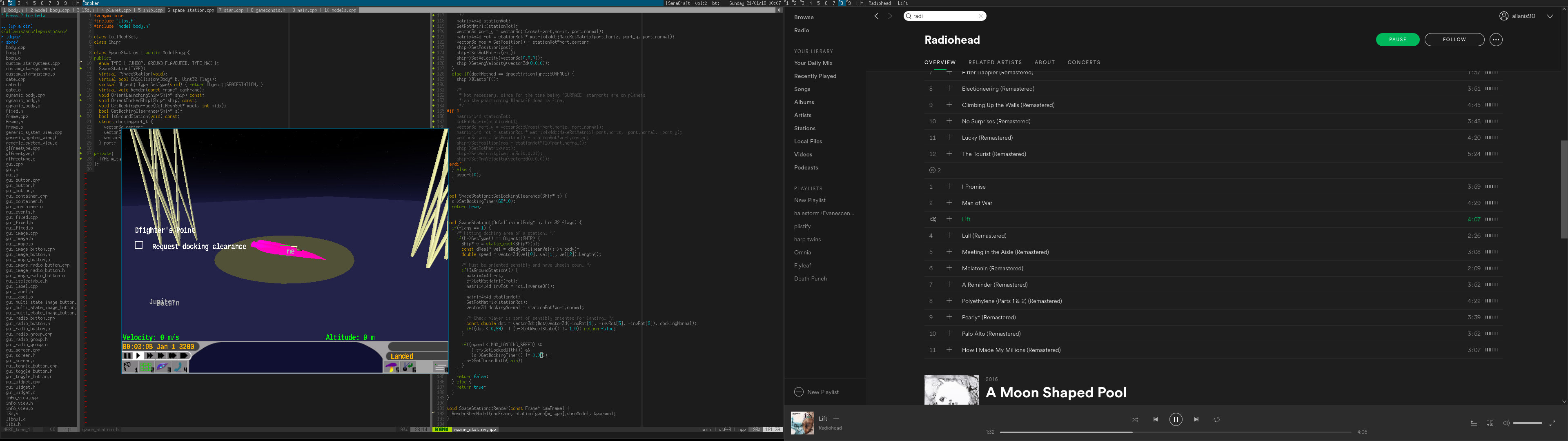Open the sector map view (button 2)
1568x441 pixels.
click(x=147, y=367)
